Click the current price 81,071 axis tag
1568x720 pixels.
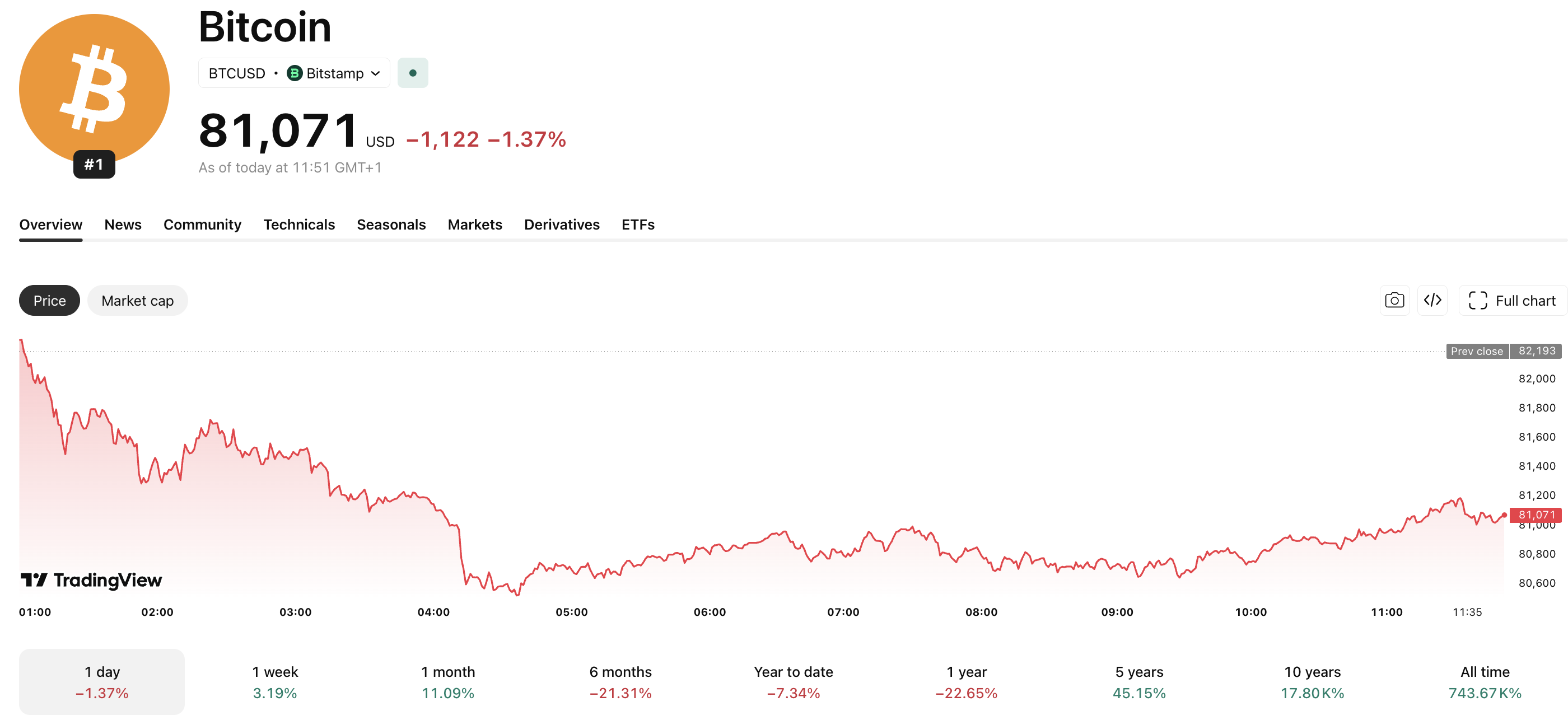(x=1536, y=515)
